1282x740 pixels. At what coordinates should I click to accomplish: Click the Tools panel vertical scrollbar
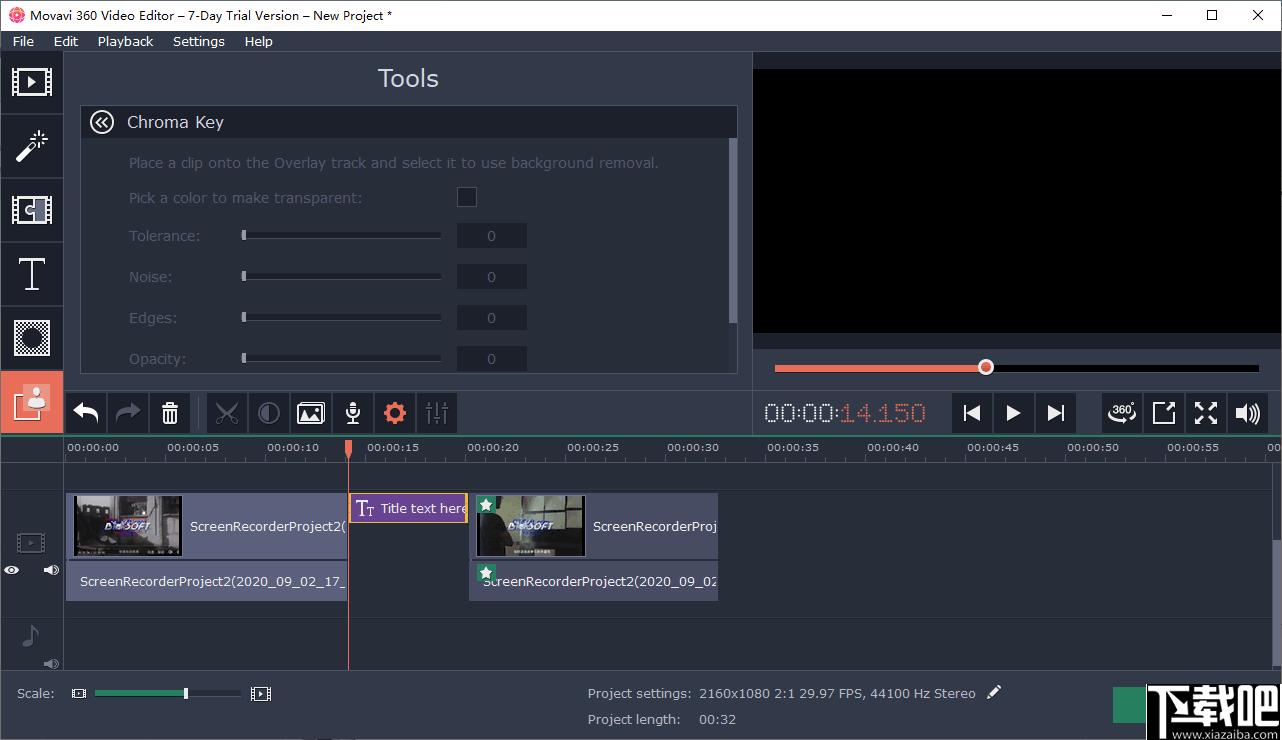tap(733, 230)
